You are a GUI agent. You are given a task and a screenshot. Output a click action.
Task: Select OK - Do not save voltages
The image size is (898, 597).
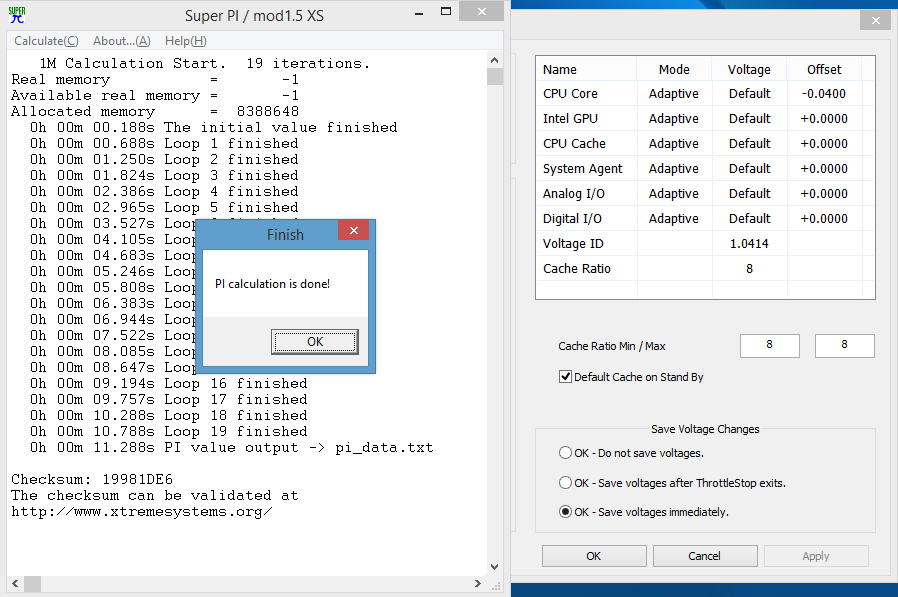pyautogui.click(x=565, y=453)
